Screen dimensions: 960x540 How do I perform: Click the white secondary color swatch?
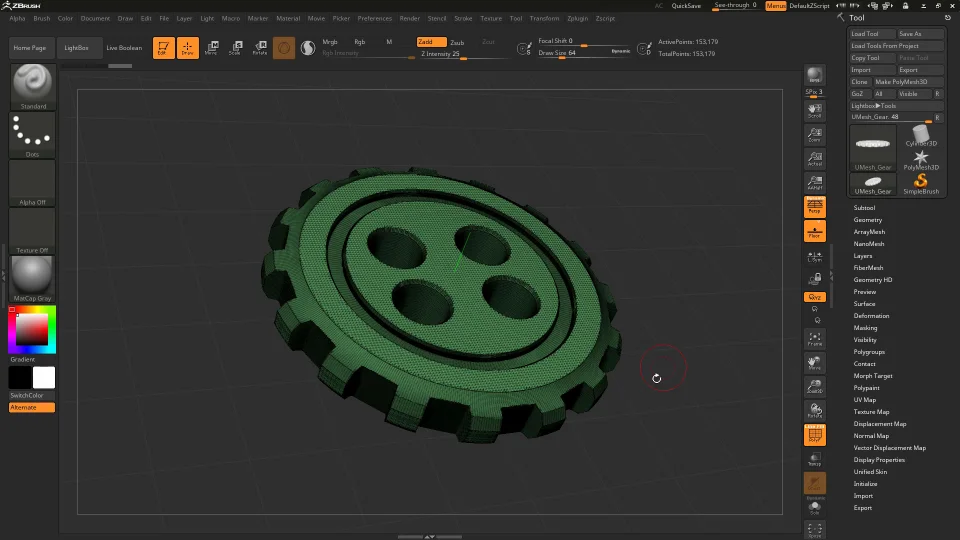(44, 377)
